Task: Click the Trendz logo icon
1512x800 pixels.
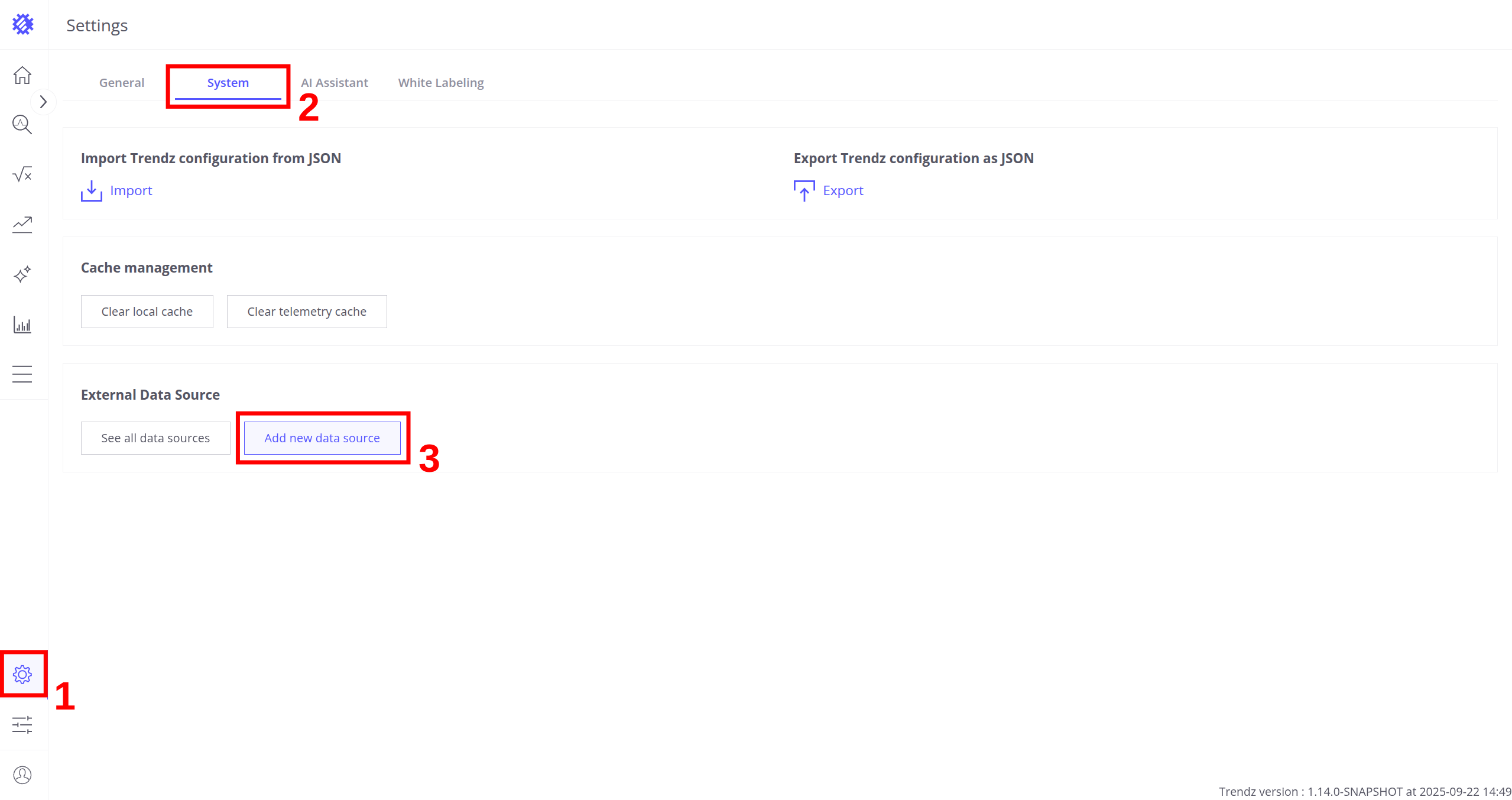Action: (x=22, y=24)
